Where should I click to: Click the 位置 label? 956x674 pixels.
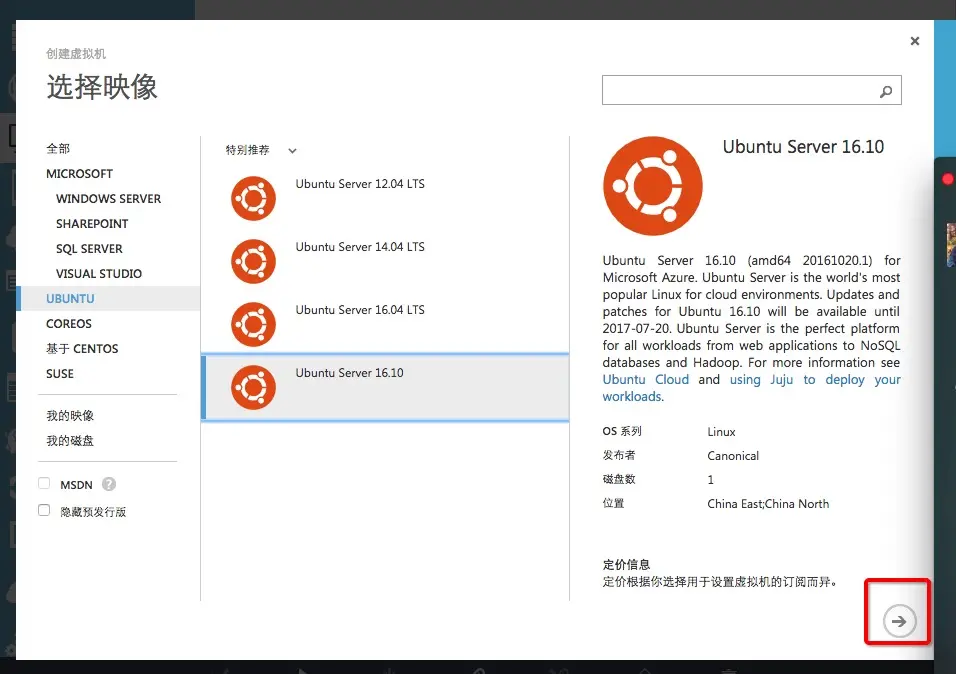tap(613, 503)
